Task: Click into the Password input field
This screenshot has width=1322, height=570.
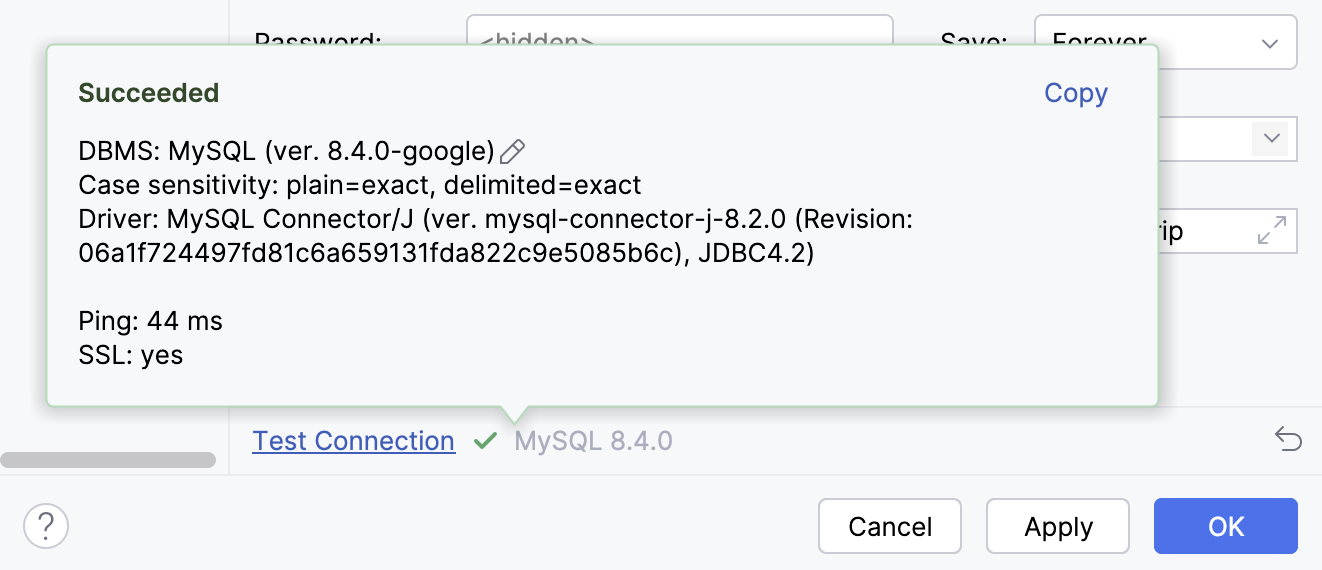Action: tap(679, 30)
